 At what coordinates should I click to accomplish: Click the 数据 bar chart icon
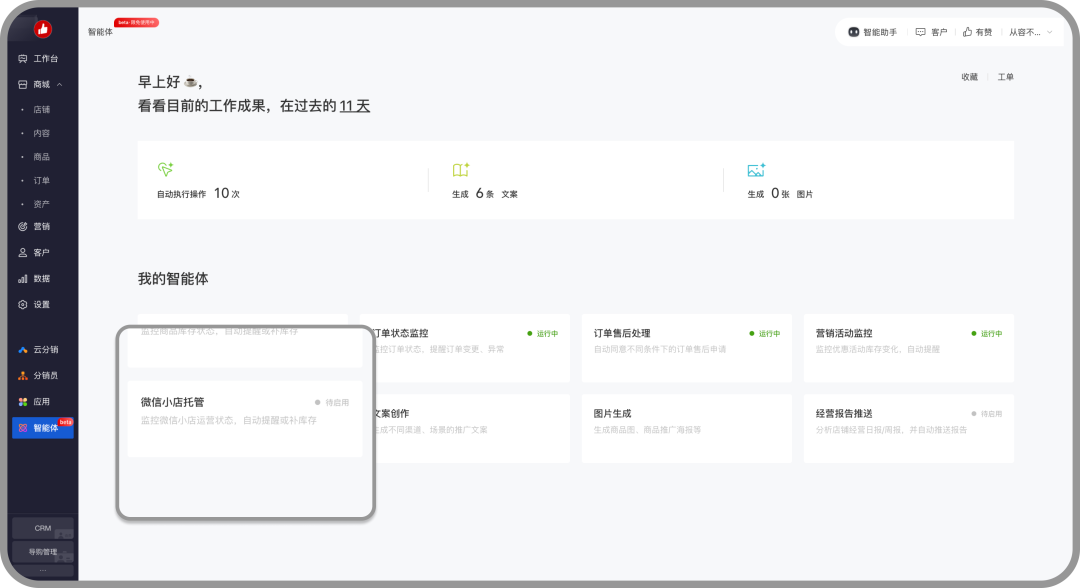coord(23,279)
